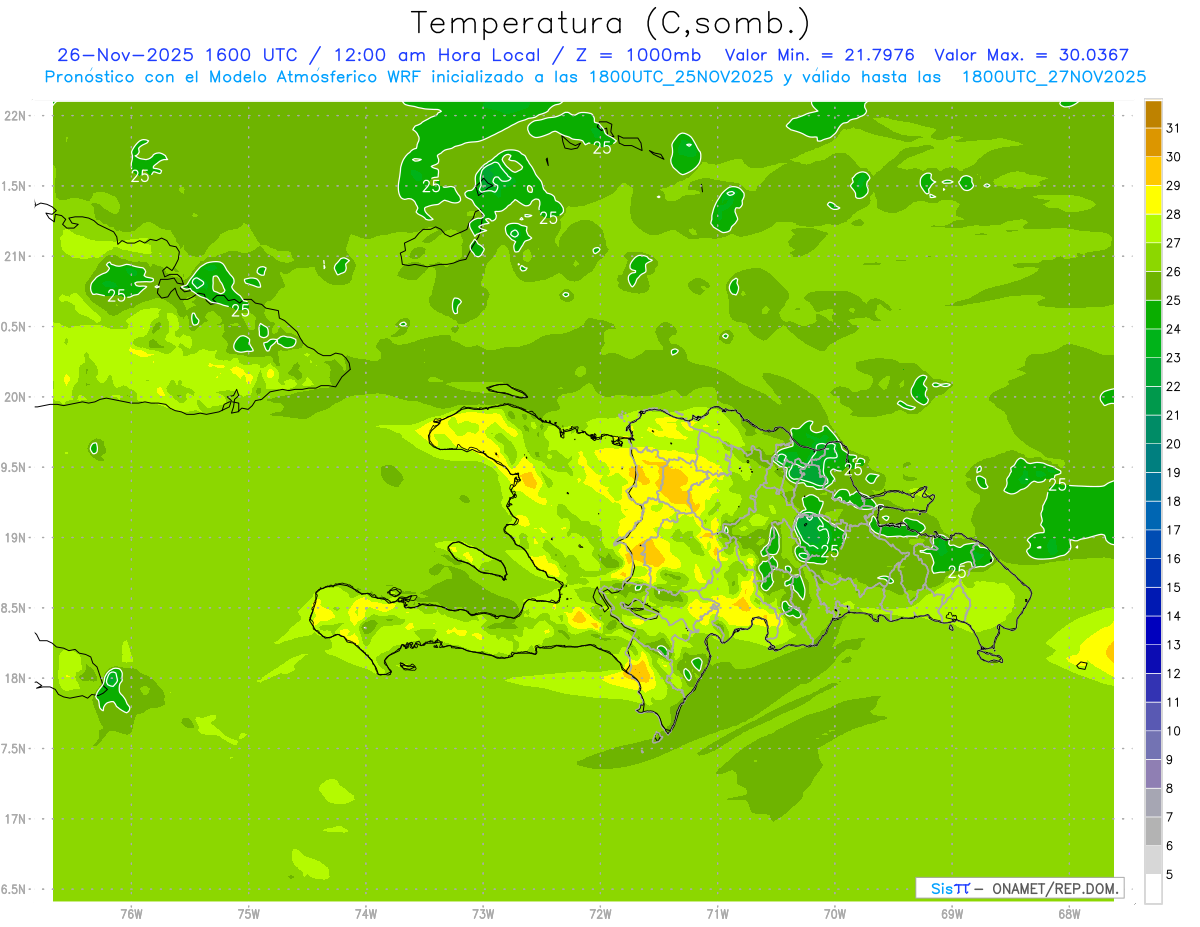1200x927 pixels.
Task: Click the '75W' longitude axis label
Action: [249, 914]
